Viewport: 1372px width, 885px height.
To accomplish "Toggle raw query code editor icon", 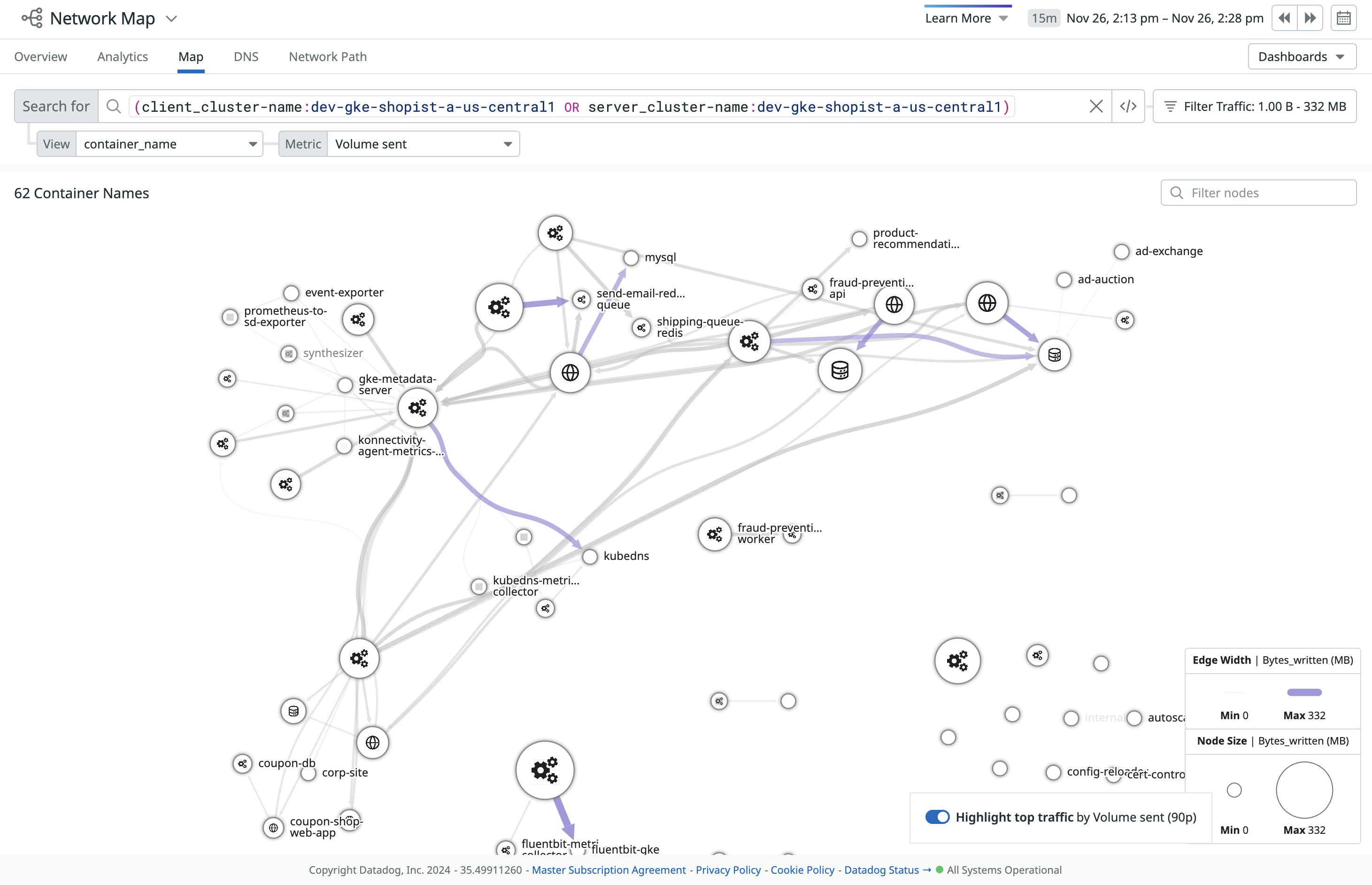I will pos(1128,106).
